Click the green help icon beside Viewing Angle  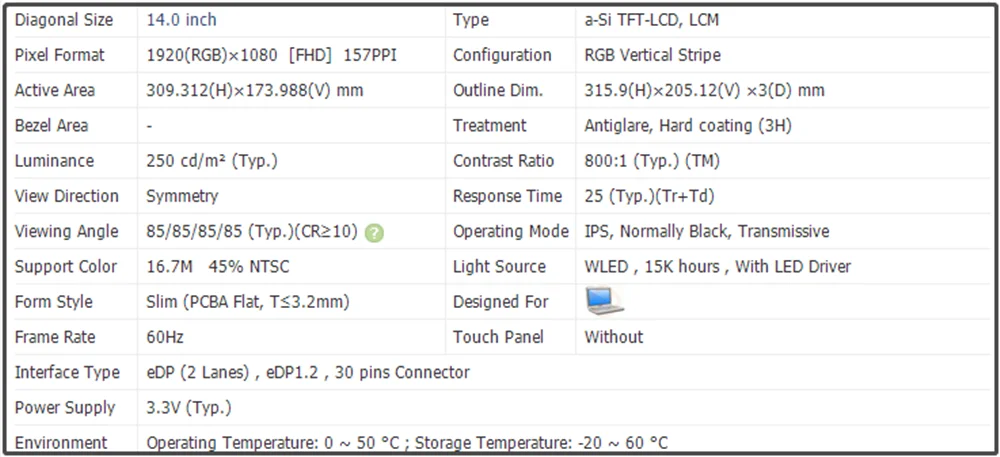(374, 232)
